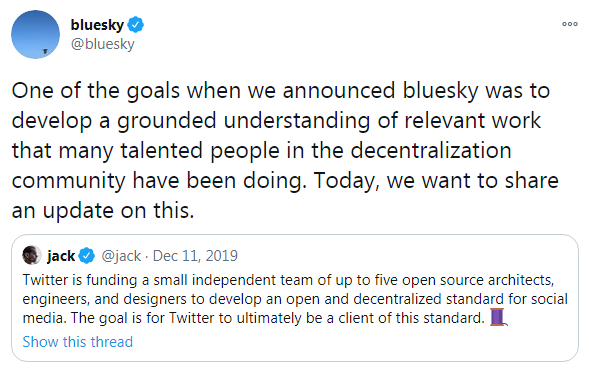Click "an update on this." closing line

(103, 211)
